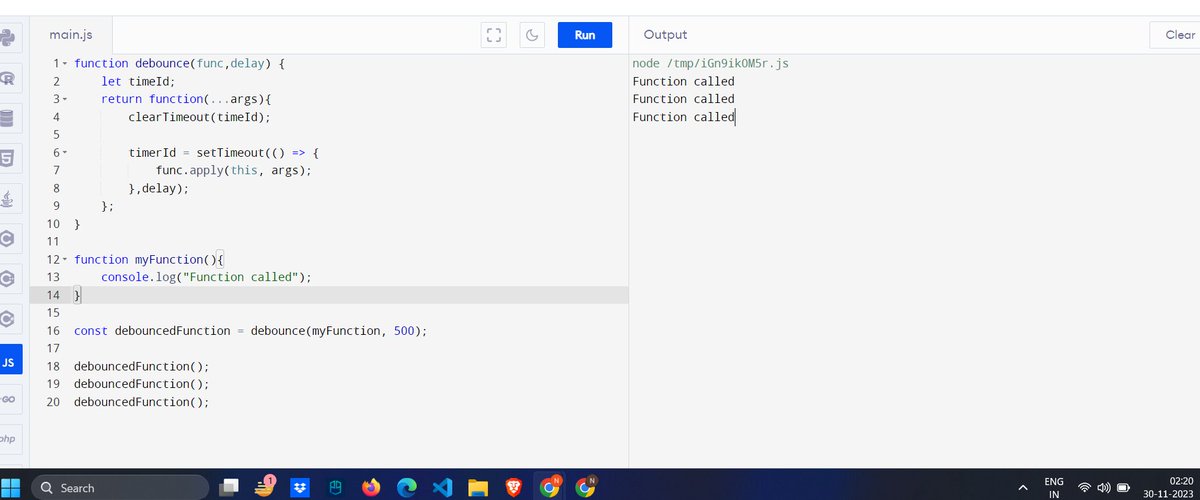The width and height of the screenshot is (1200, 500).
Task: Open the SQL database editor icon
Action: 8,119
